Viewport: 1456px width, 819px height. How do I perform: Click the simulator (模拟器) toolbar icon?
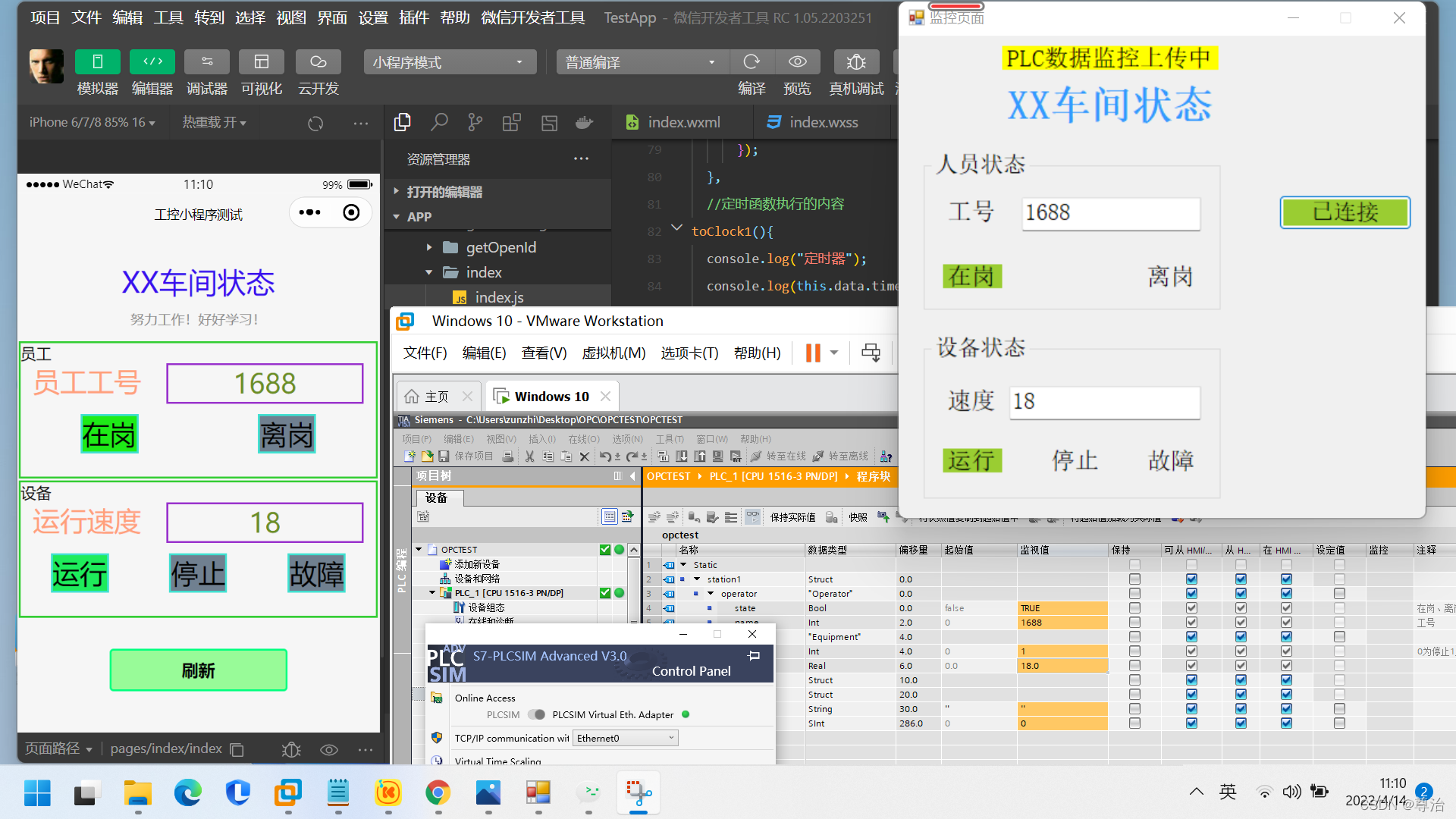pyautogui.click(x=97, y=62)
